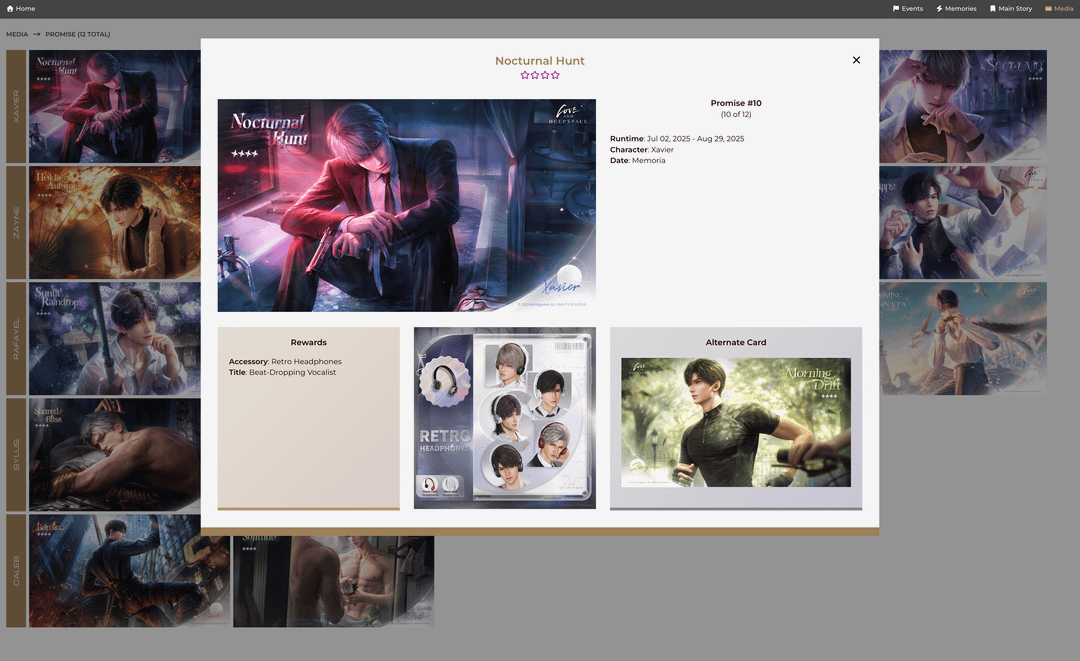Click the Memories lightning bolt icon
Screen dimensions: 1080x661
coord(940,8)
